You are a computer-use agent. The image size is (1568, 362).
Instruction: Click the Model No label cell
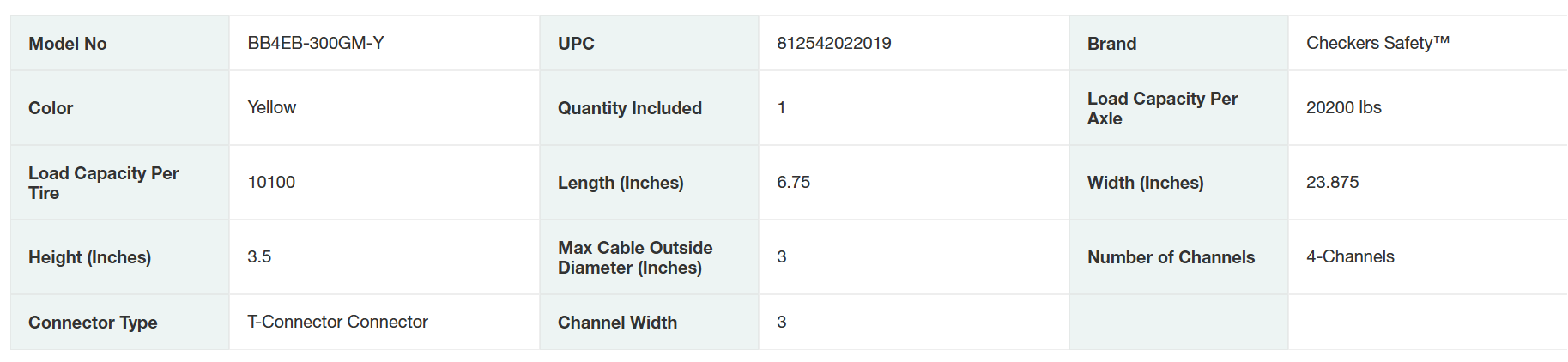(68, 44)
